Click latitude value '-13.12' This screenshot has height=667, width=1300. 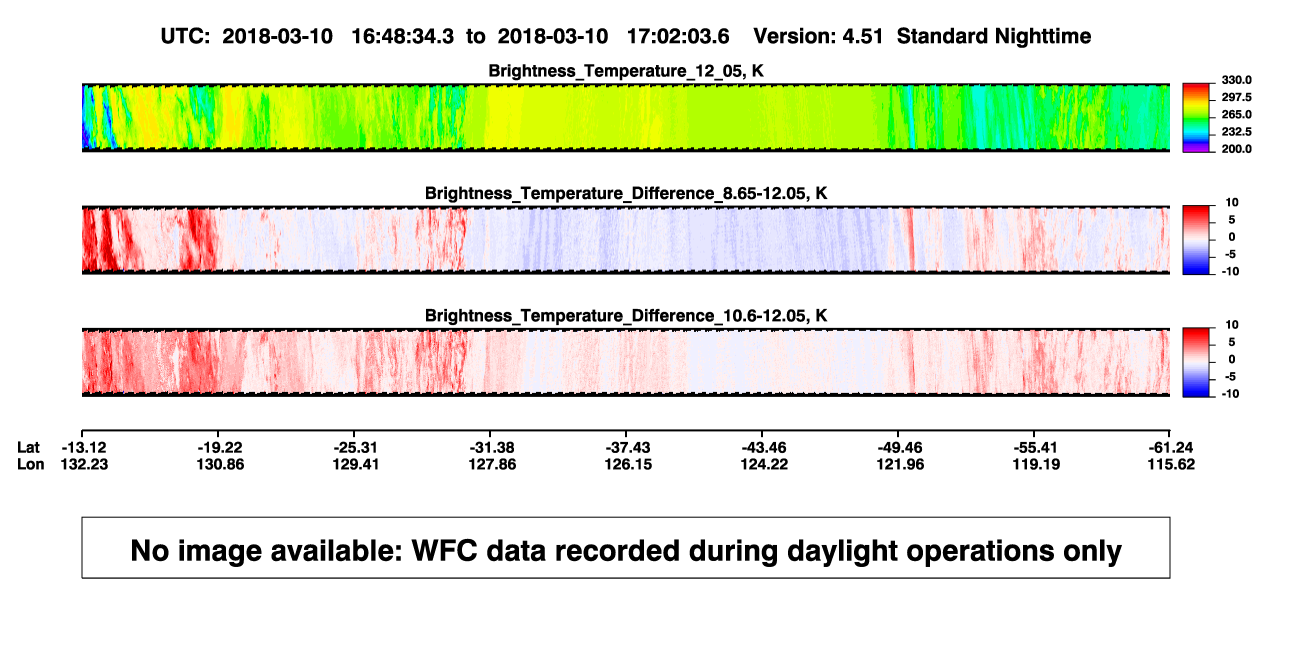coord(85,447)
